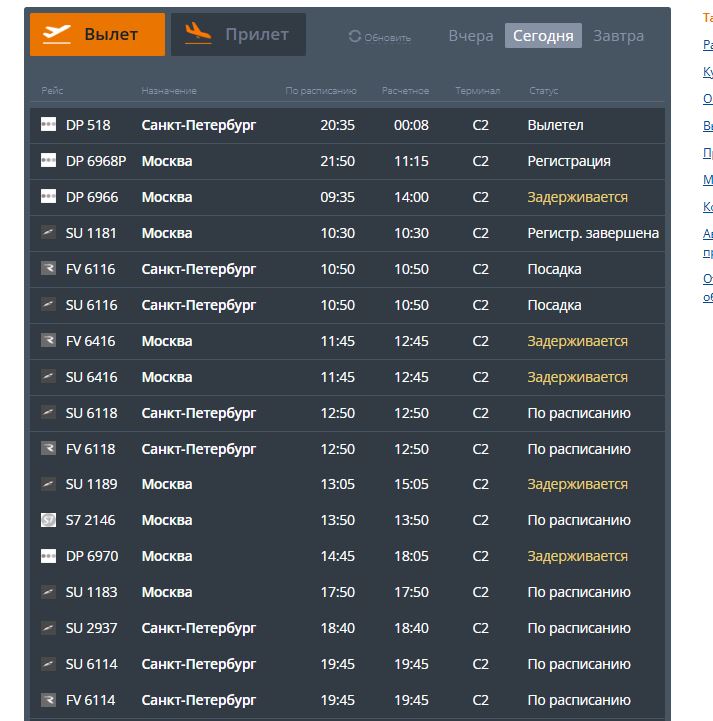Select flight number DP 6968P
This screenshot has height=721, width=713.
point(96,161)
